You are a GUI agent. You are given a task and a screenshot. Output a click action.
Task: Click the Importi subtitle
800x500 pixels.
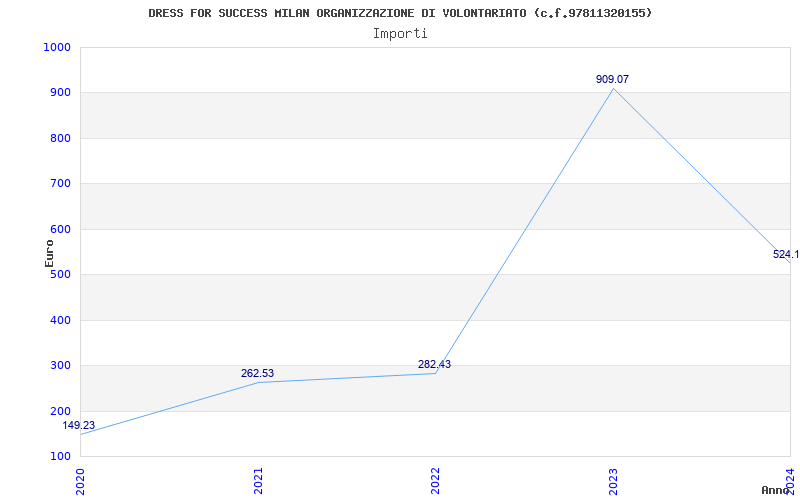[x=400, y=34]
